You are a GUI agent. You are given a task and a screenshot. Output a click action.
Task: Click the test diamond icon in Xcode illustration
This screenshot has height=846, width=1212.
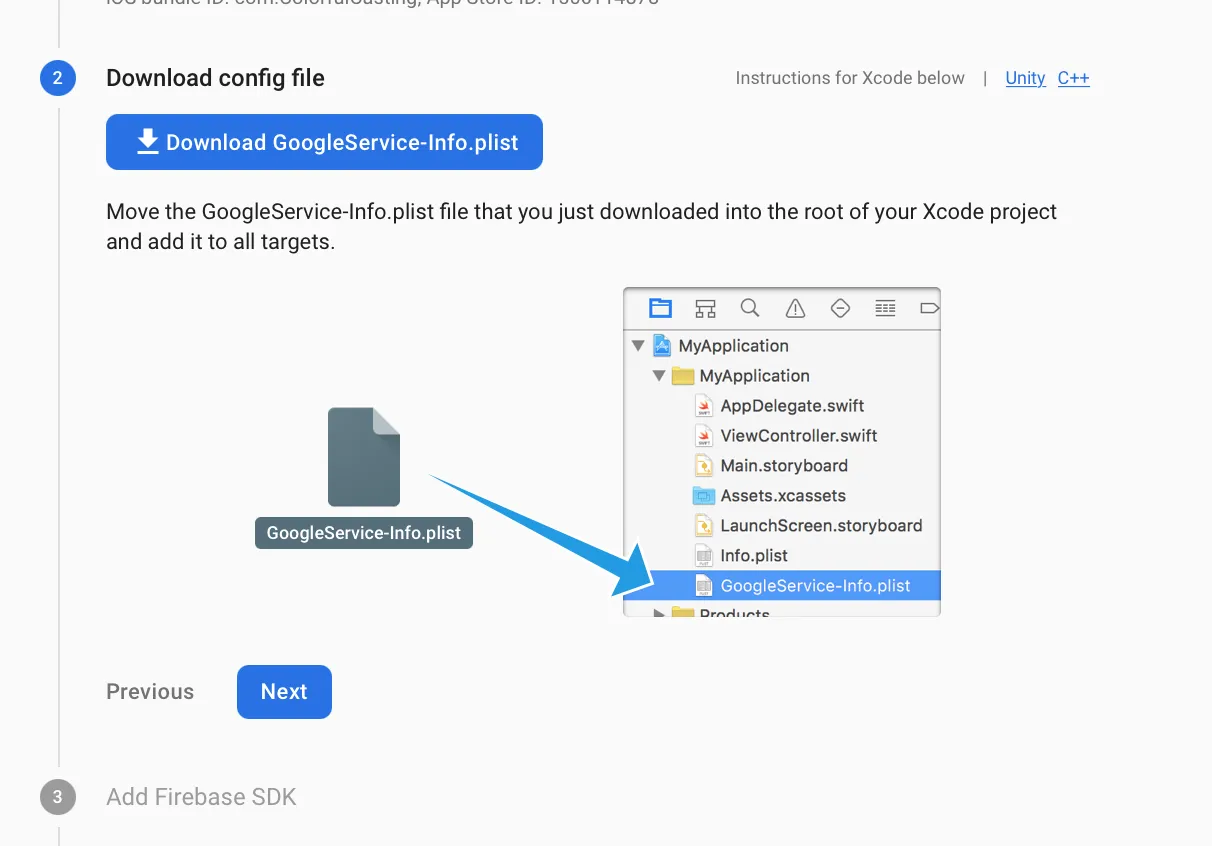tap(840, 308)
